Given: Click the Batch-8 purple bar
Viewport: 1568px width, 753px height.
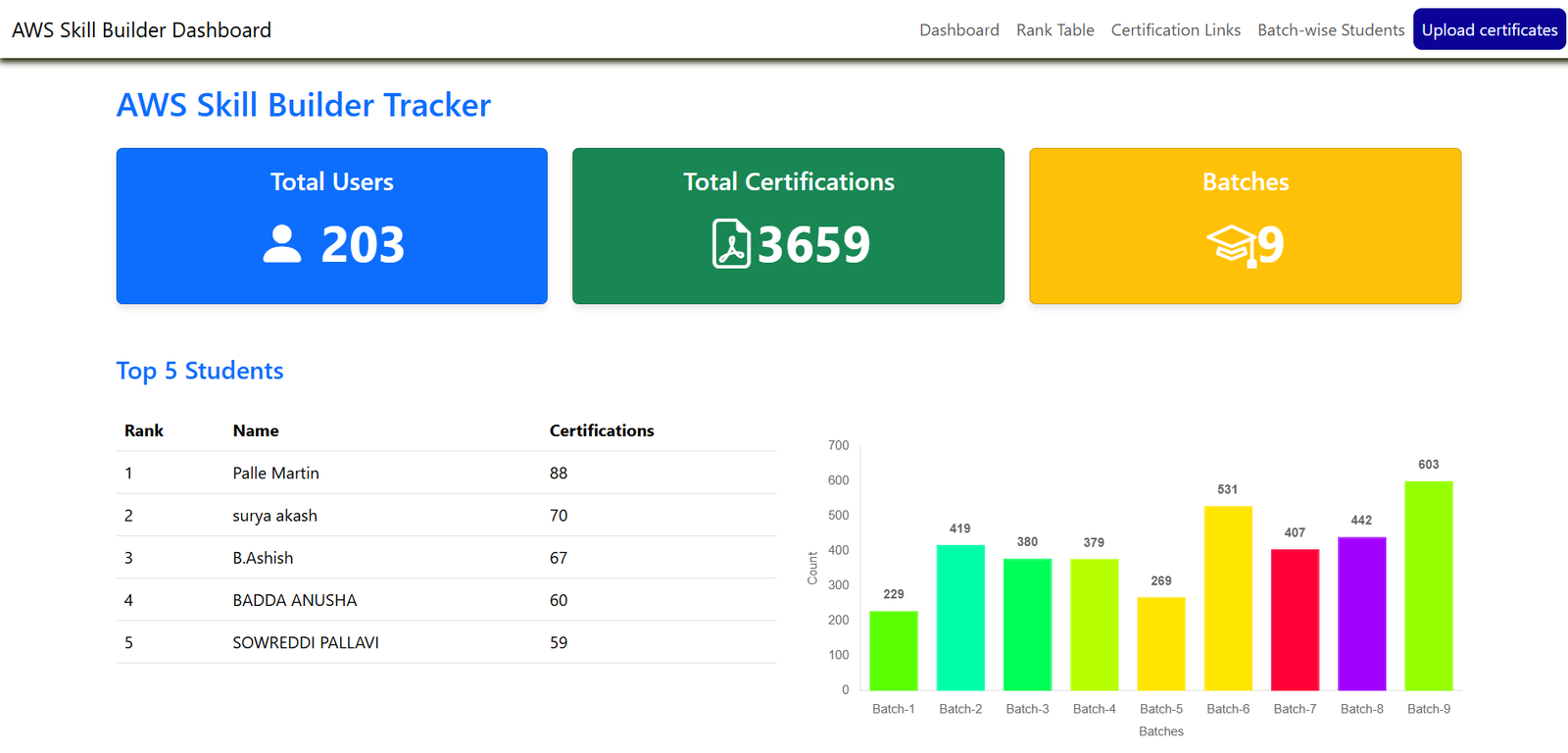Looking at the screenshot, I should [1362, 614].
